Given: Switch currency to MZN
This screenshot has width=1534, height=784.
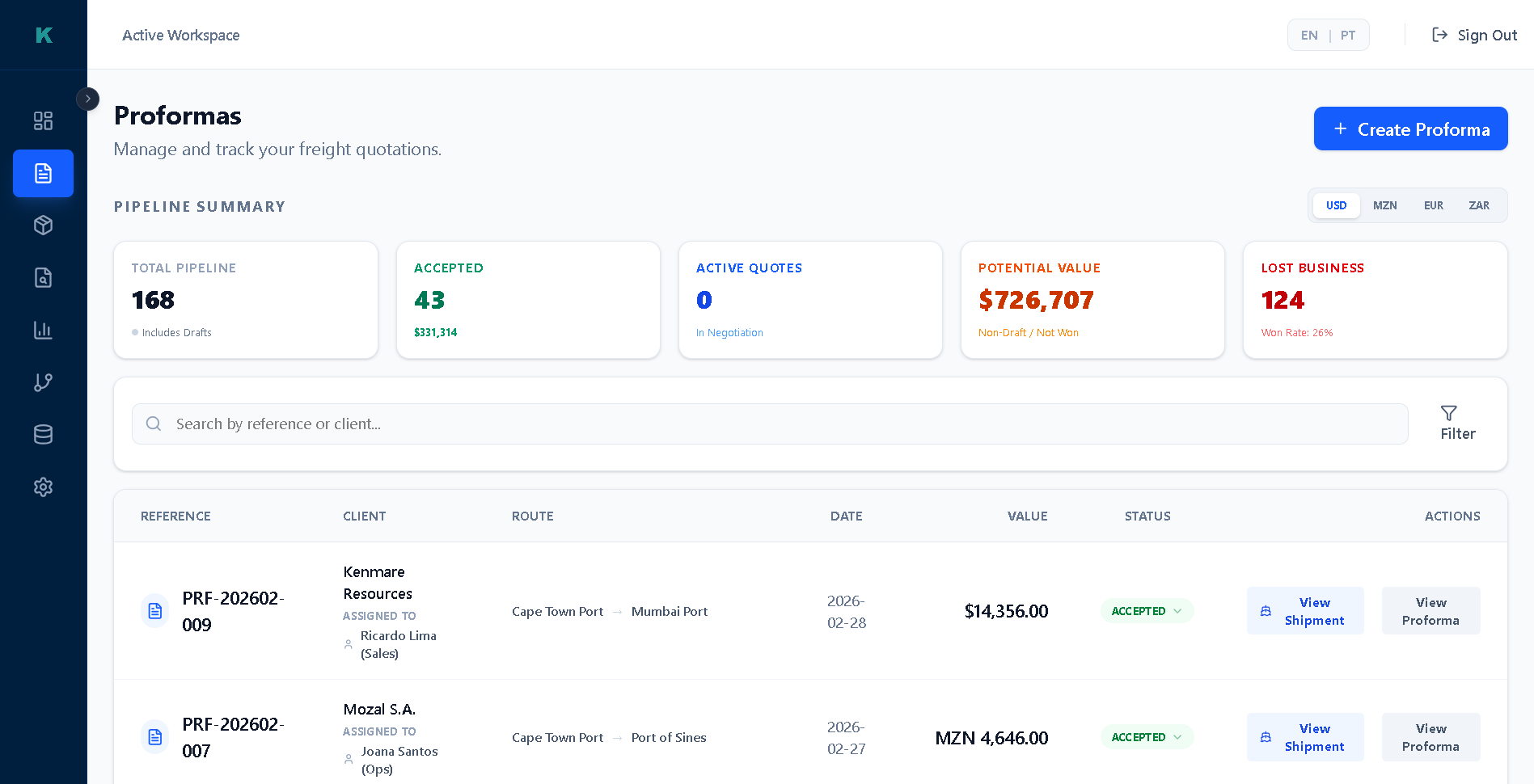Looking at the screenshot, I should click(1384, 205).
